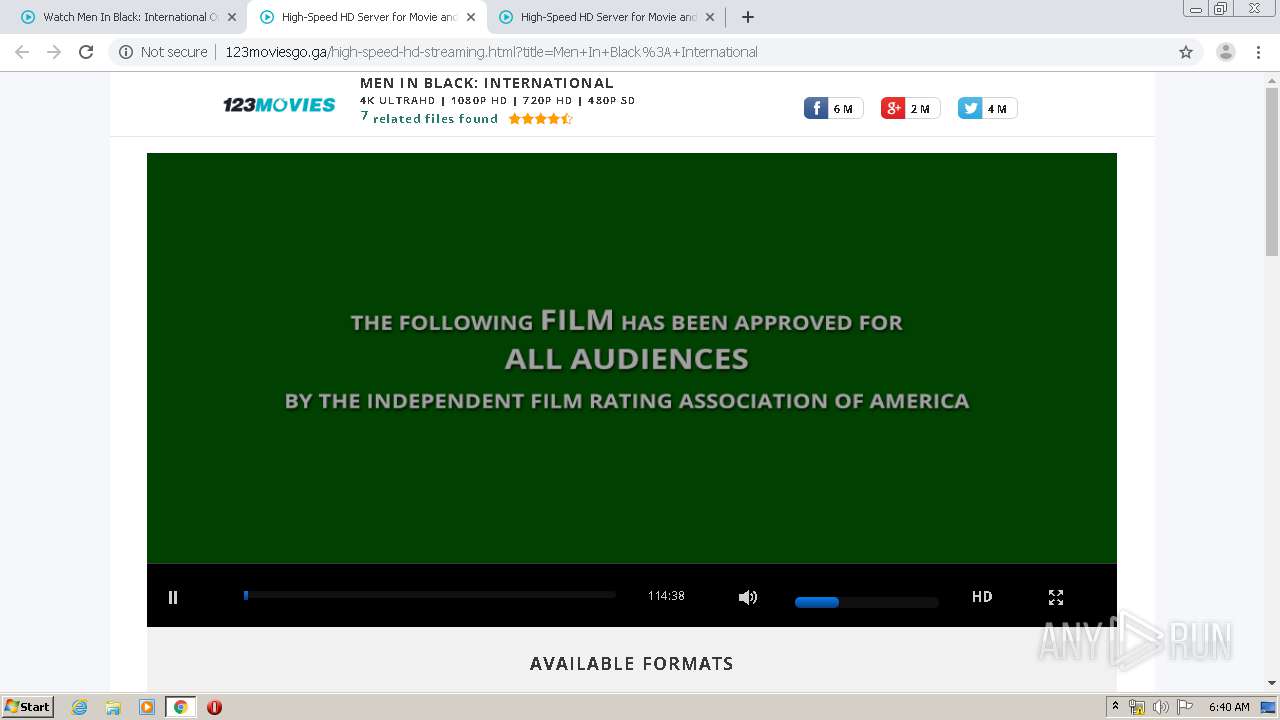Click the AVAILABLE FORMATS heading
Viewport: 1280px width, 720px height.
tap(632, 664)
